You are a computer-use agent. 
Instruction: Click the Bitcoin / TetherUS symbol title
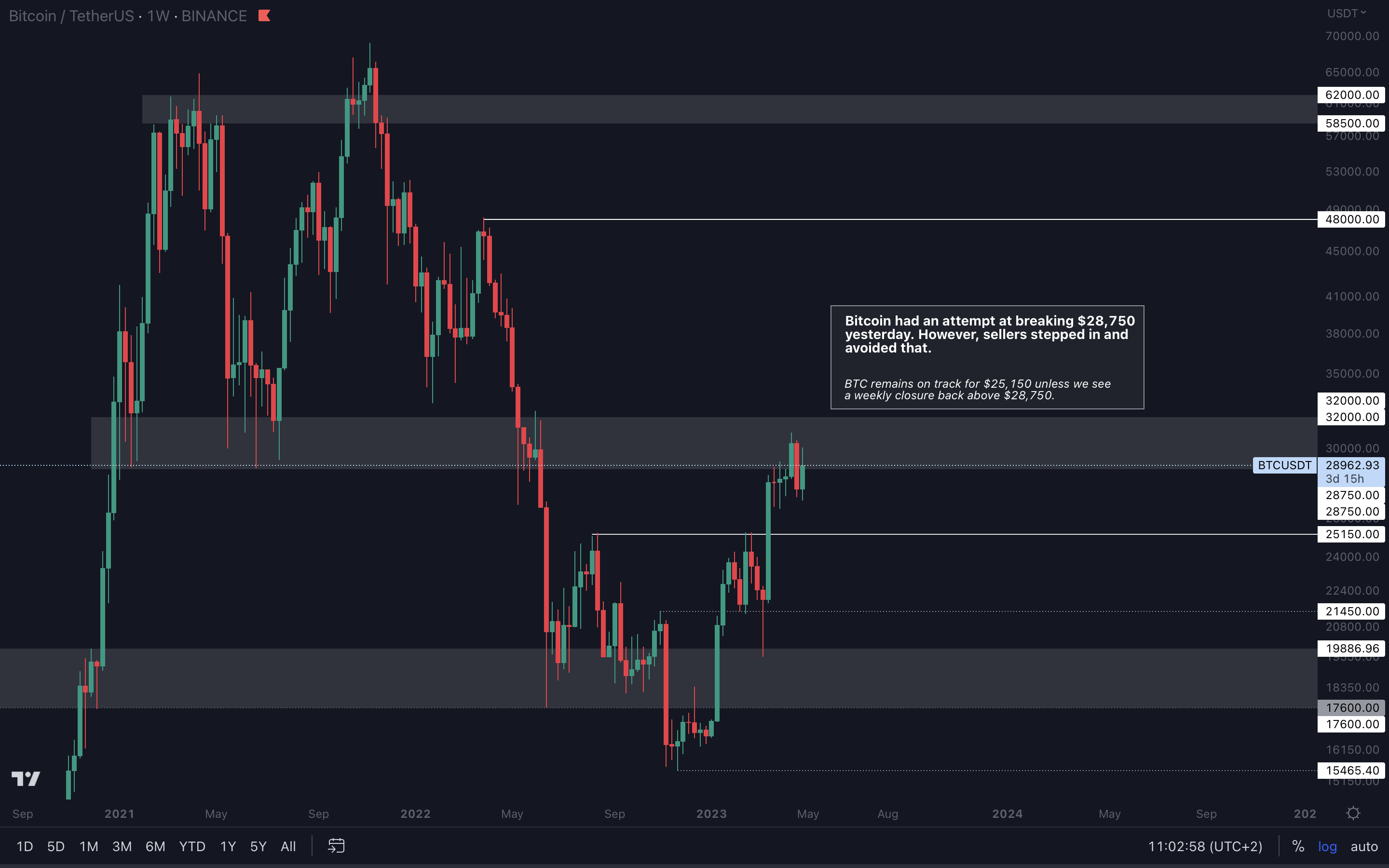pos(71,15)
